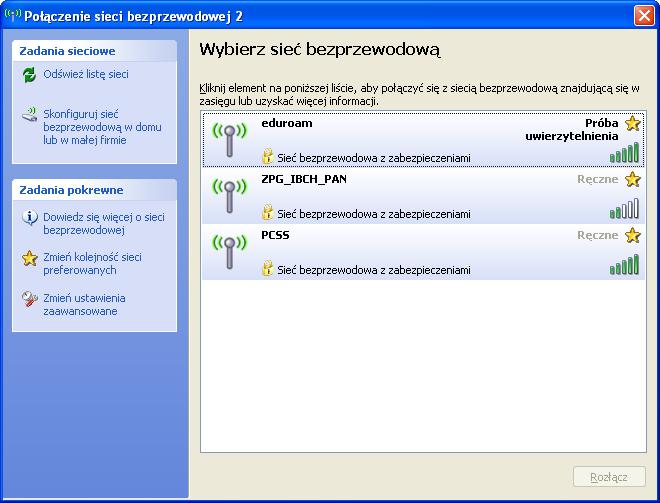Click security description text under PCSS
This screenshot has width=660, height=503.
coord(374,271)
